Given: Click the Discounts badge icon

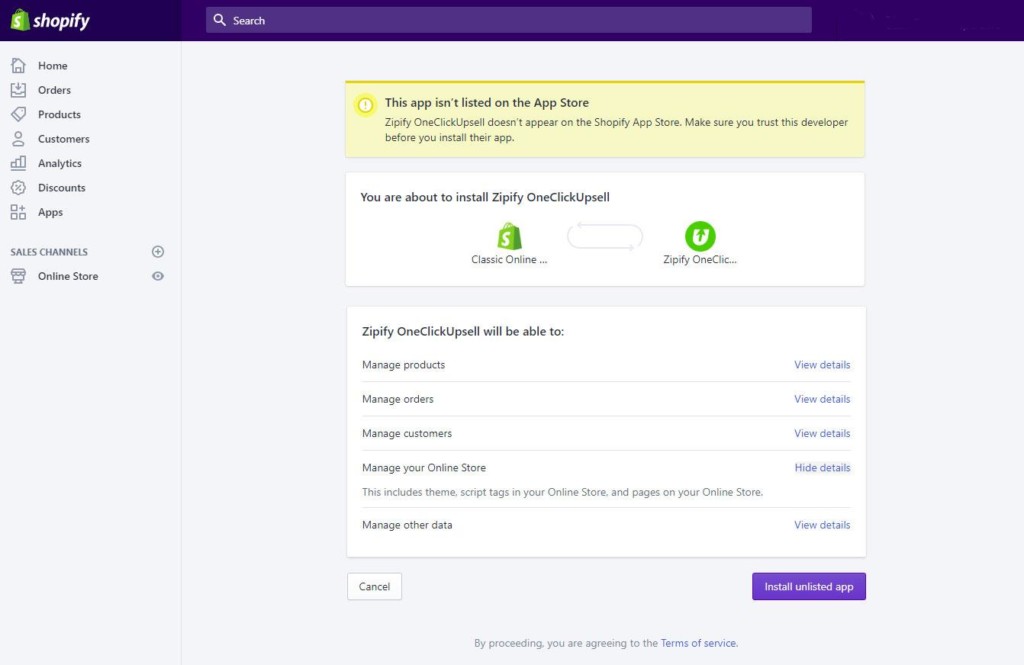Looking at the screenshot, I should click(x=18, y=187).
